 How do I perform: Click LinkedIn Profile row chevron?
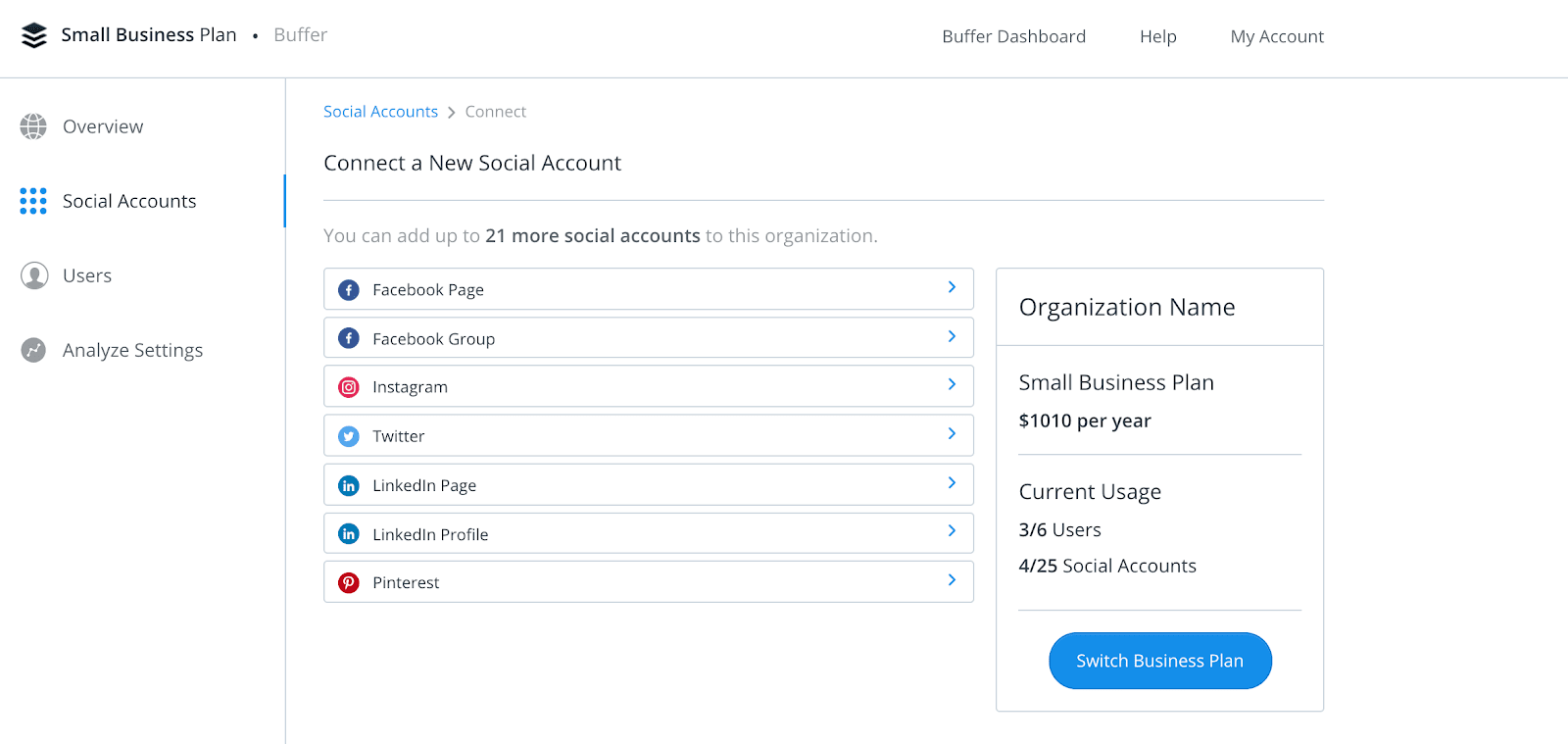tap(952, 530)
